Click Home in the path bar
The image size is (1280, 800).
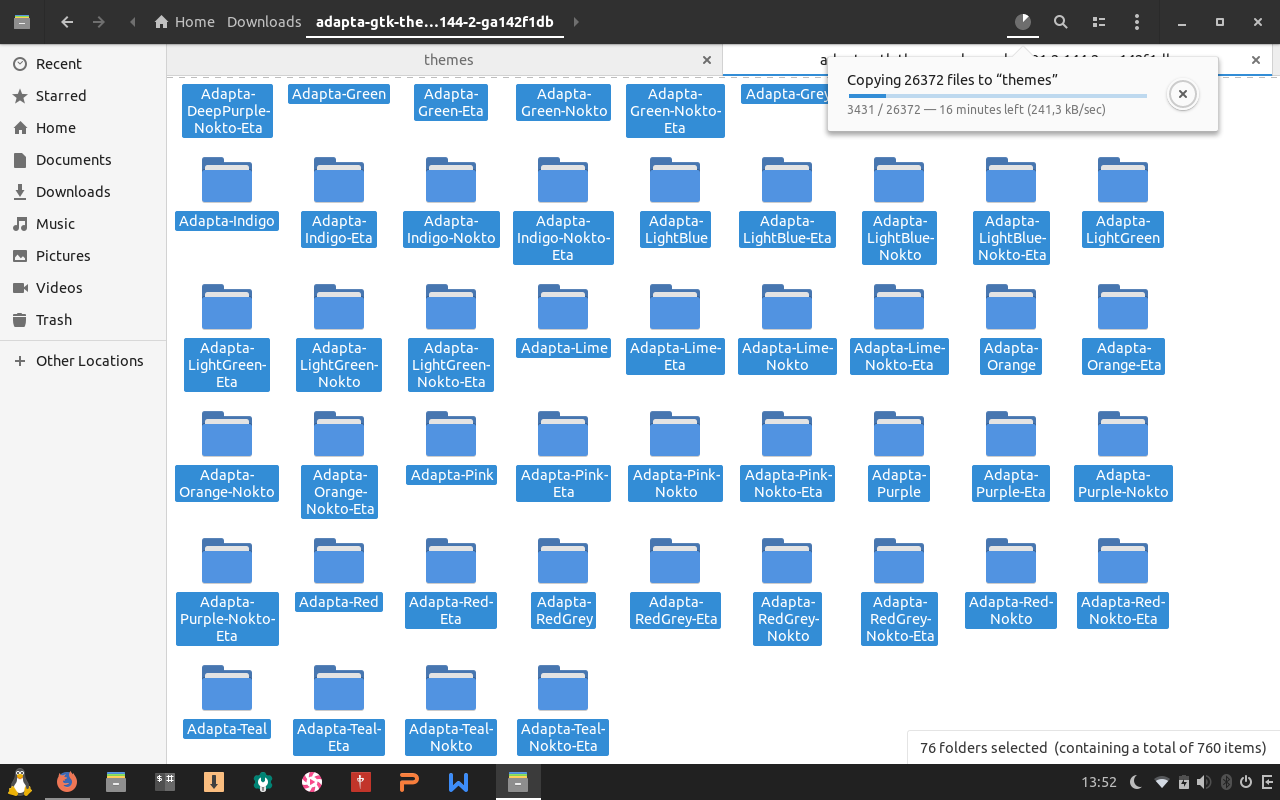click(185, 22)
